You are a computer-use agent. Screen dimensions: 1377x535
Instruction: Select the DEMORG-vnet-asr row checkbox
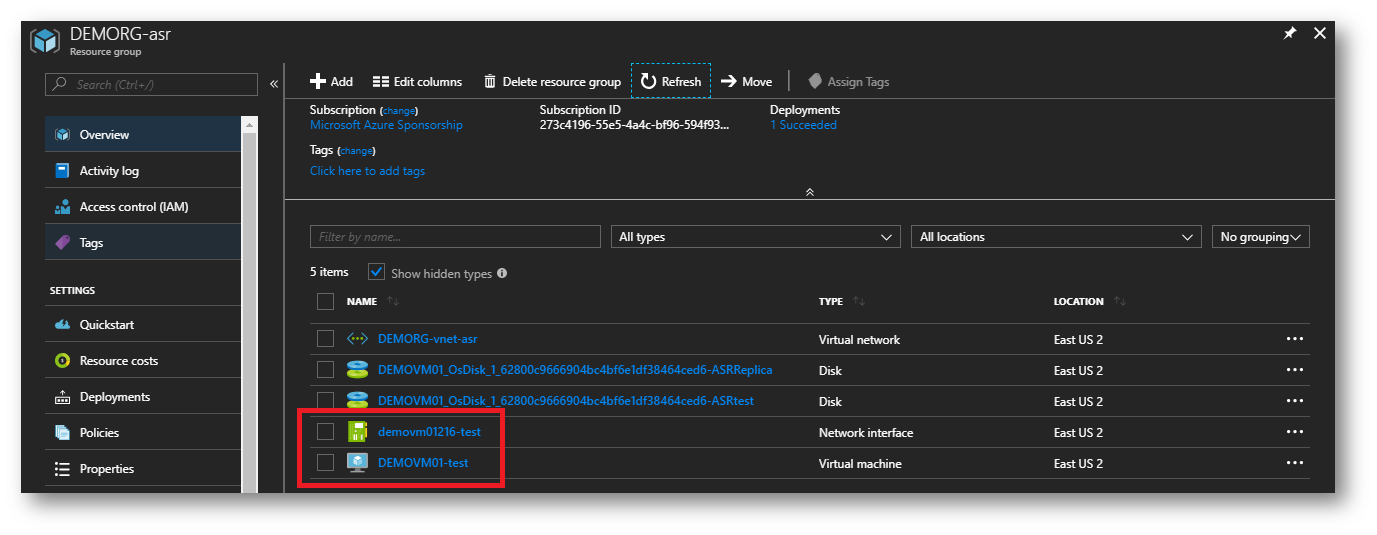[x=325, y=339]
